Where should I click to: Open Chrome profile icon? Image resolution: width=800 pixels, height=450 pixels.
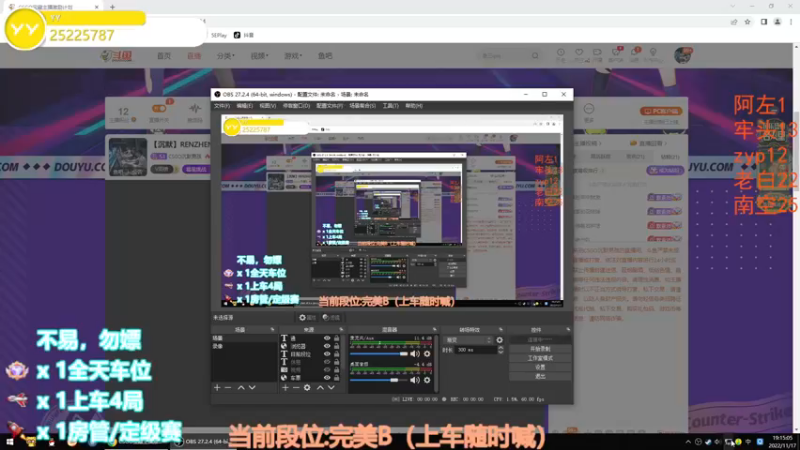click(x=778, y=22)
